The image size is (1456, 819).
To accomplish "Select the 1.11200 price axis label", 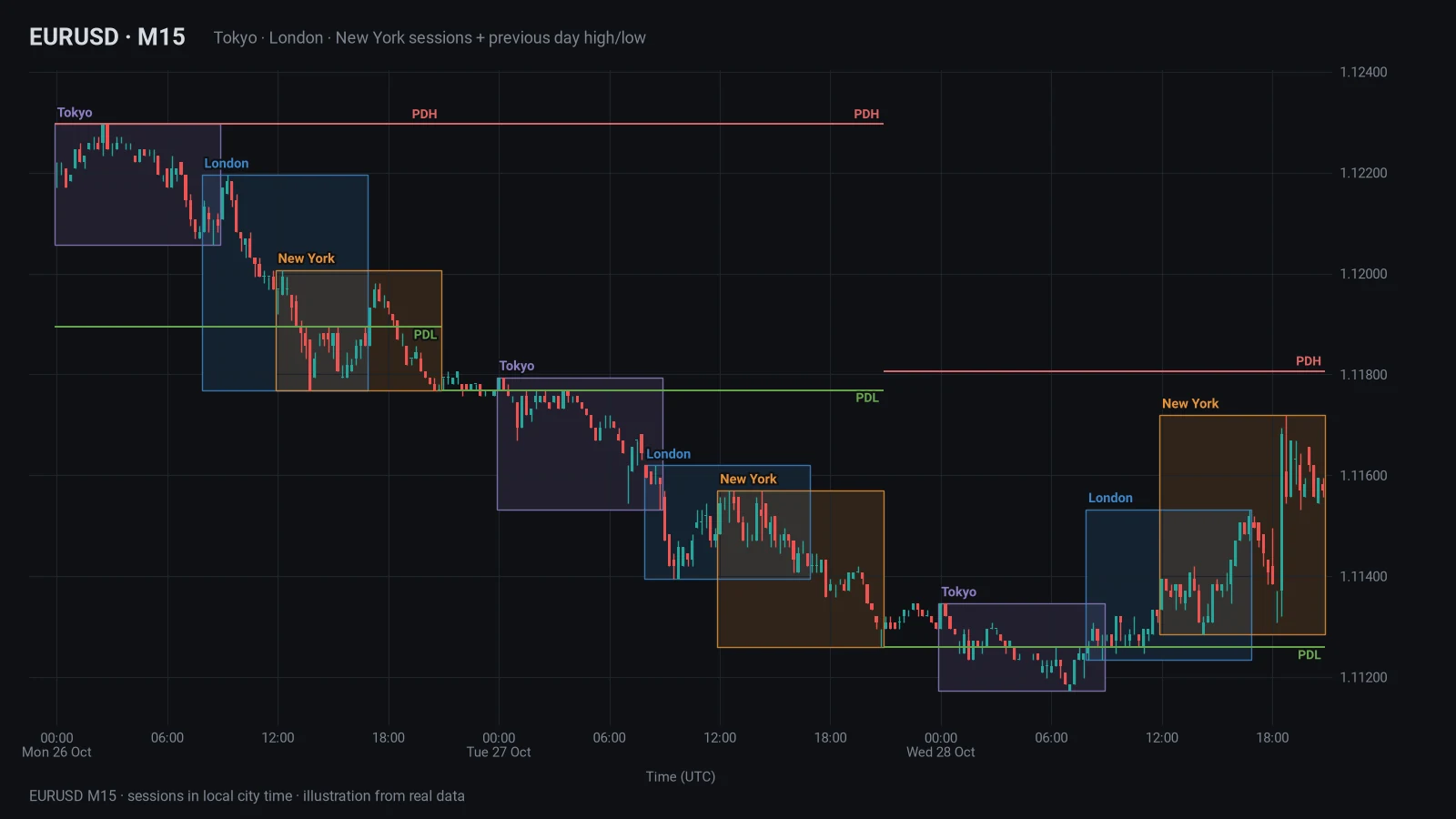I will [x=1363, y=678].
